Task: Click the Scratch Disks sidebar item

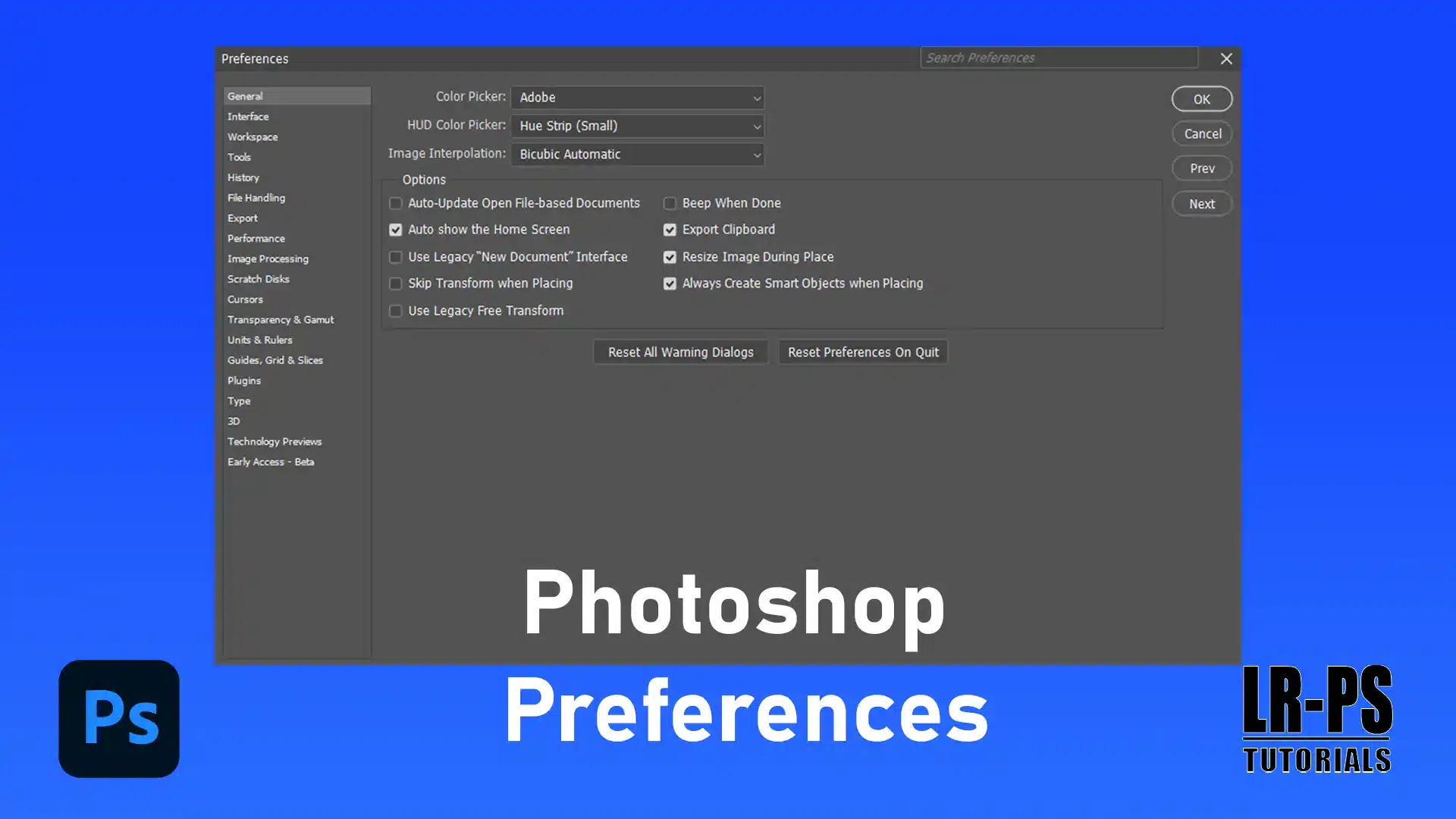Action: point(258,278)
